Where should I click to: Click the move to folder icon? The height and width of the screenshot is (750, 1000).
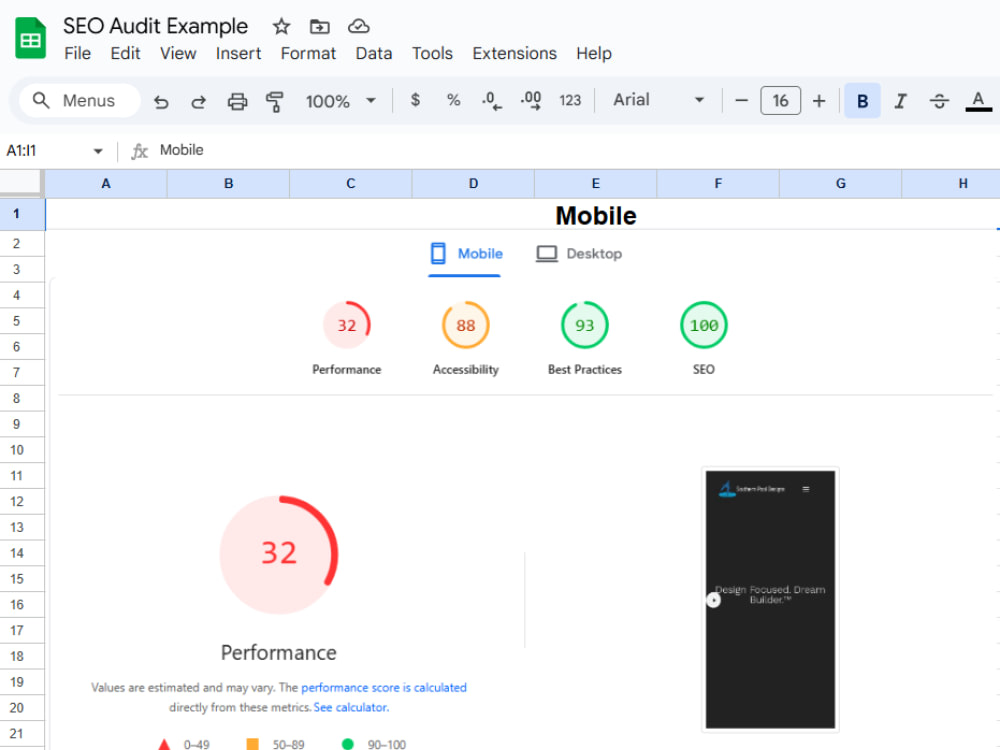click(320, 26)
